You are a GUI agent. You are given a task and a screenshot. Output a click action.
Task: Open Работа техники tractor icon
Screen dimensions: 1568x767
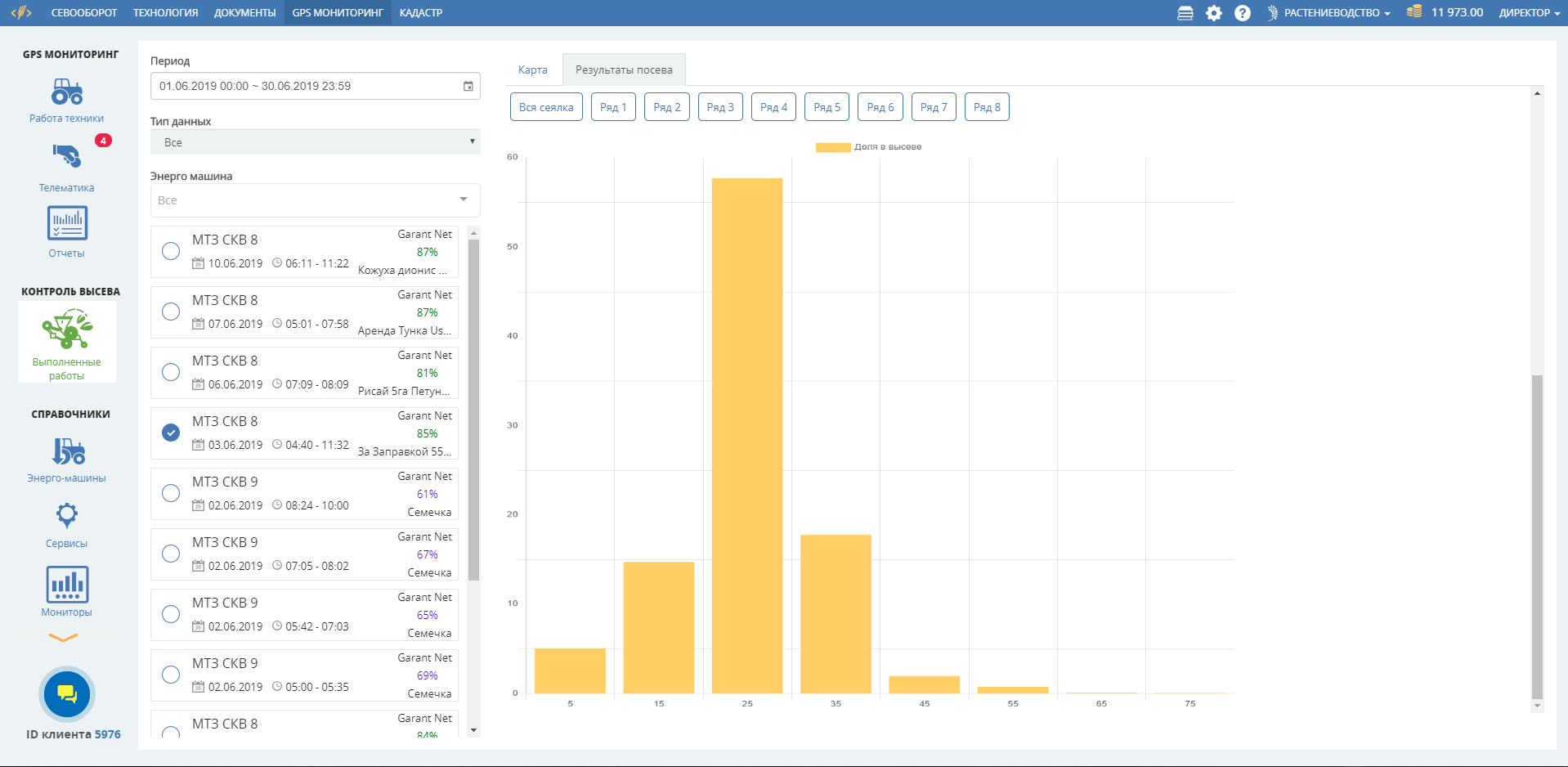click(67, 92)
